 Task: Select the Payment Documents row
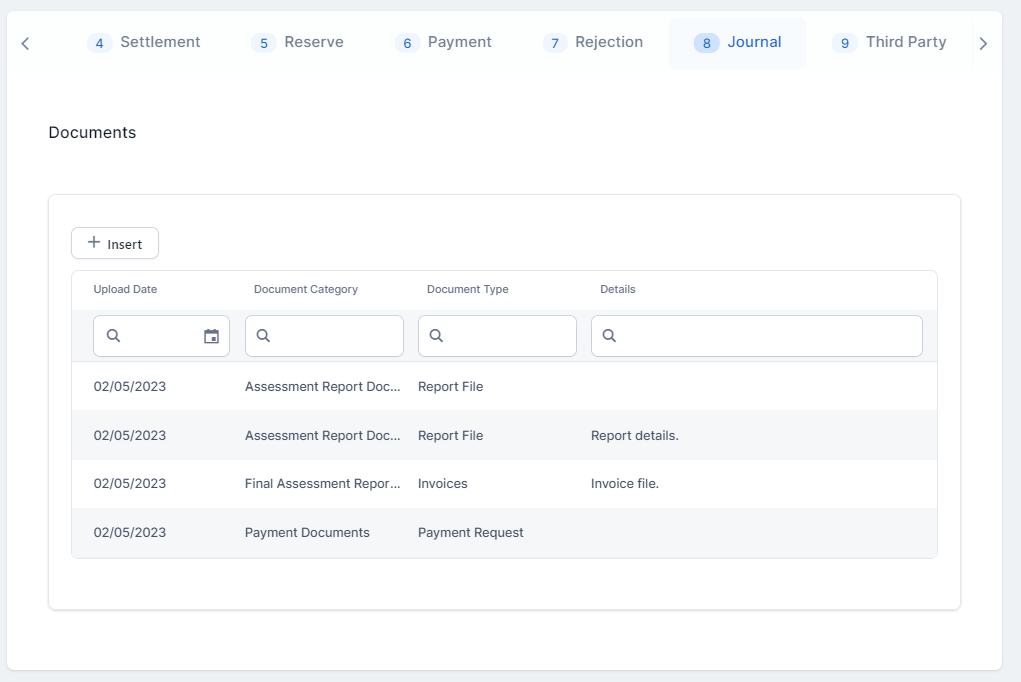pyautogui.click(x=504, y=533)
